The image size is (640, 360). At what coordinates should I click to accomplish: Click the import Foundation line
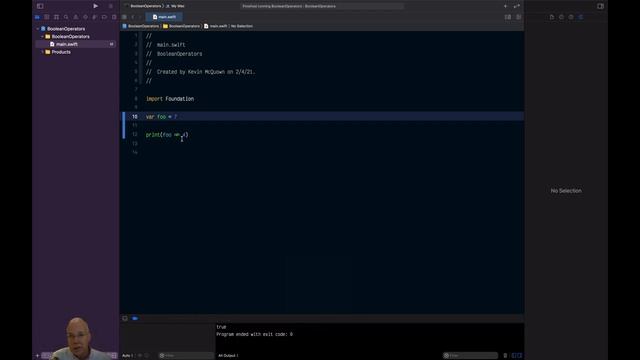(170, 99)
